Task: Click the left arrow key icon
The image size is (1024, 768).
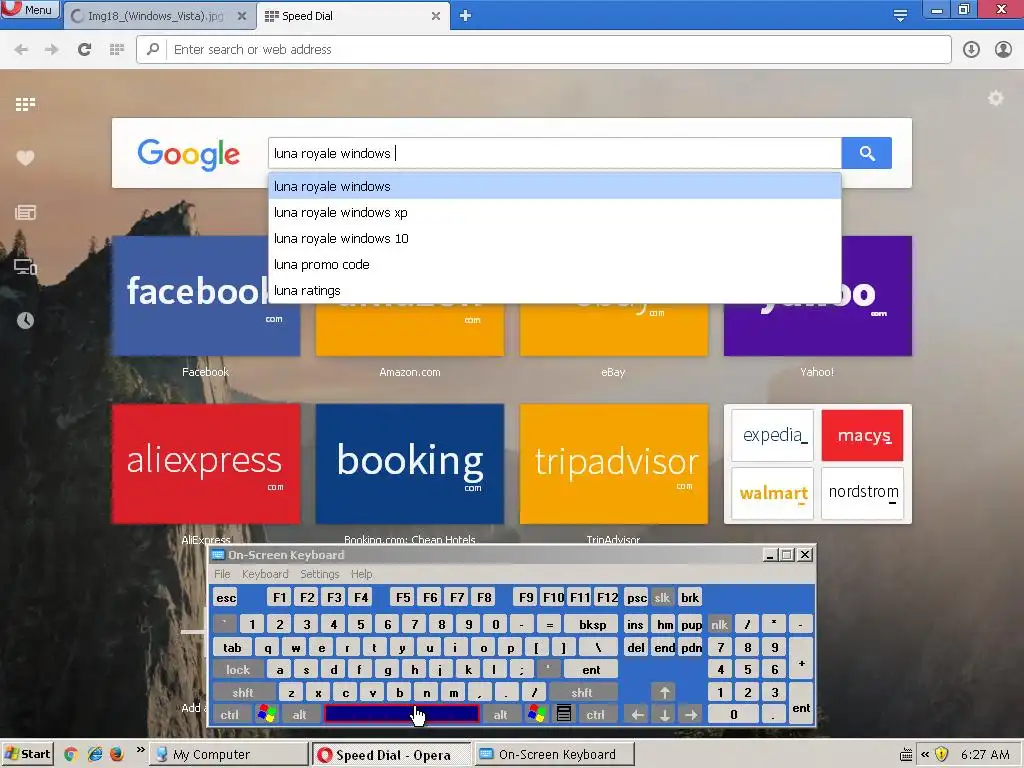Action: click(637, 715)
